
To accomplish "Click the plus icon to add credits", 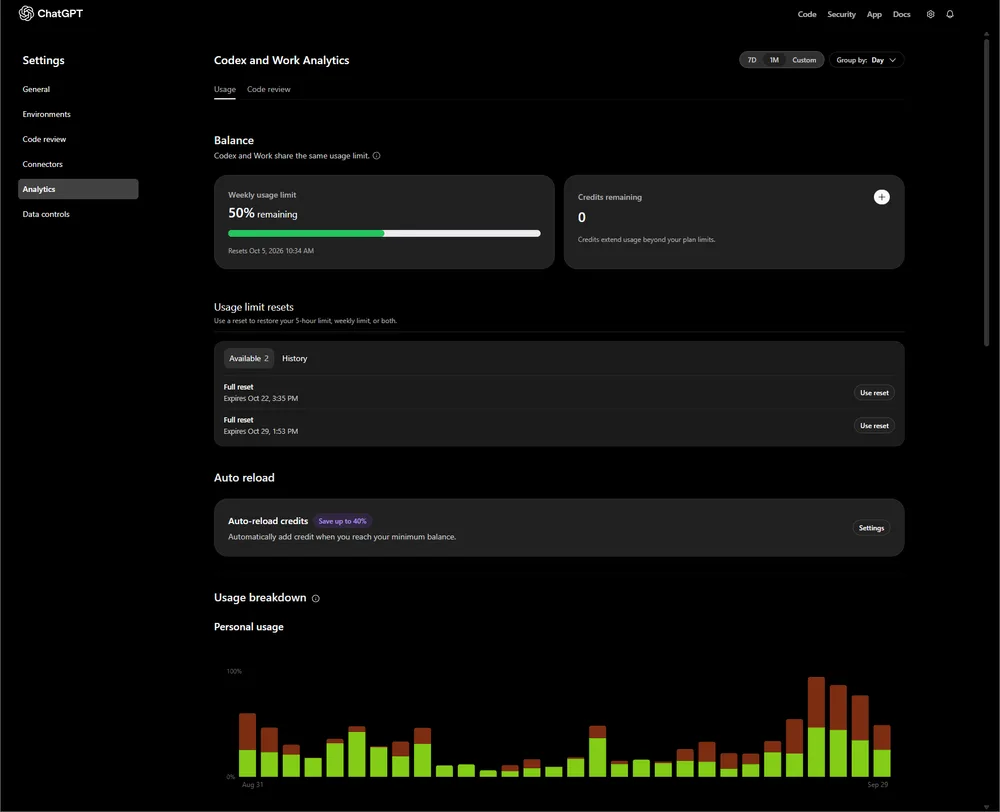I will (x=881, y=197).
